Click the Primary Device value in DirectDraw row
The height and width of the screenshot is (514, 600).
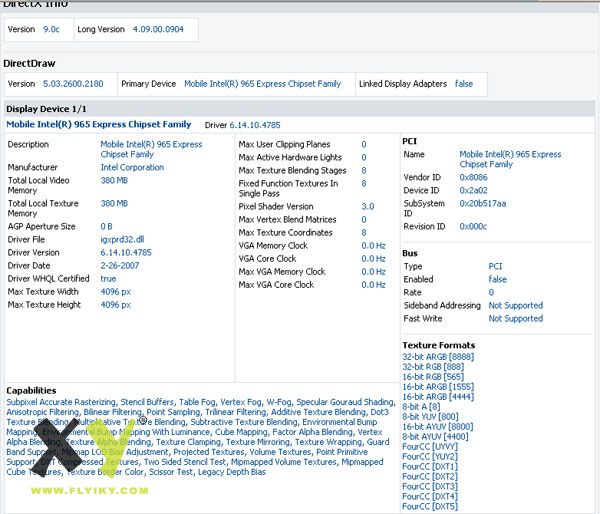point(262,84)
